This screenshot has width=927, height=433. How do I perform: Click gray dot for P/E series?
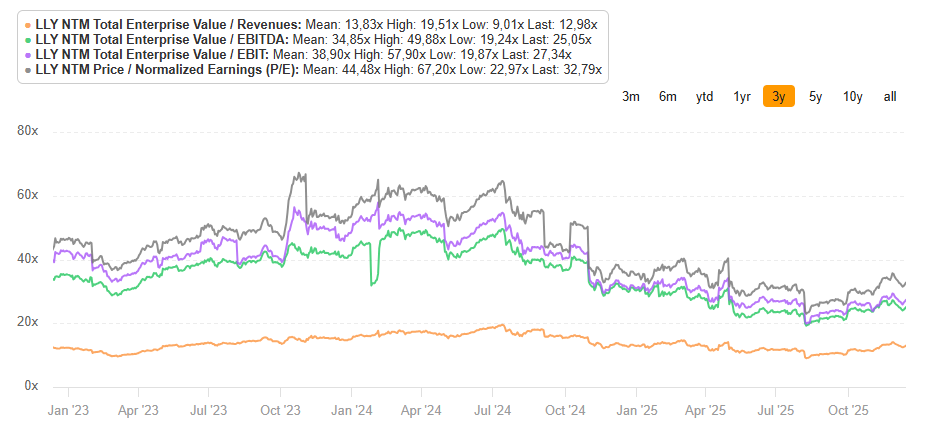tap(28, 70)
